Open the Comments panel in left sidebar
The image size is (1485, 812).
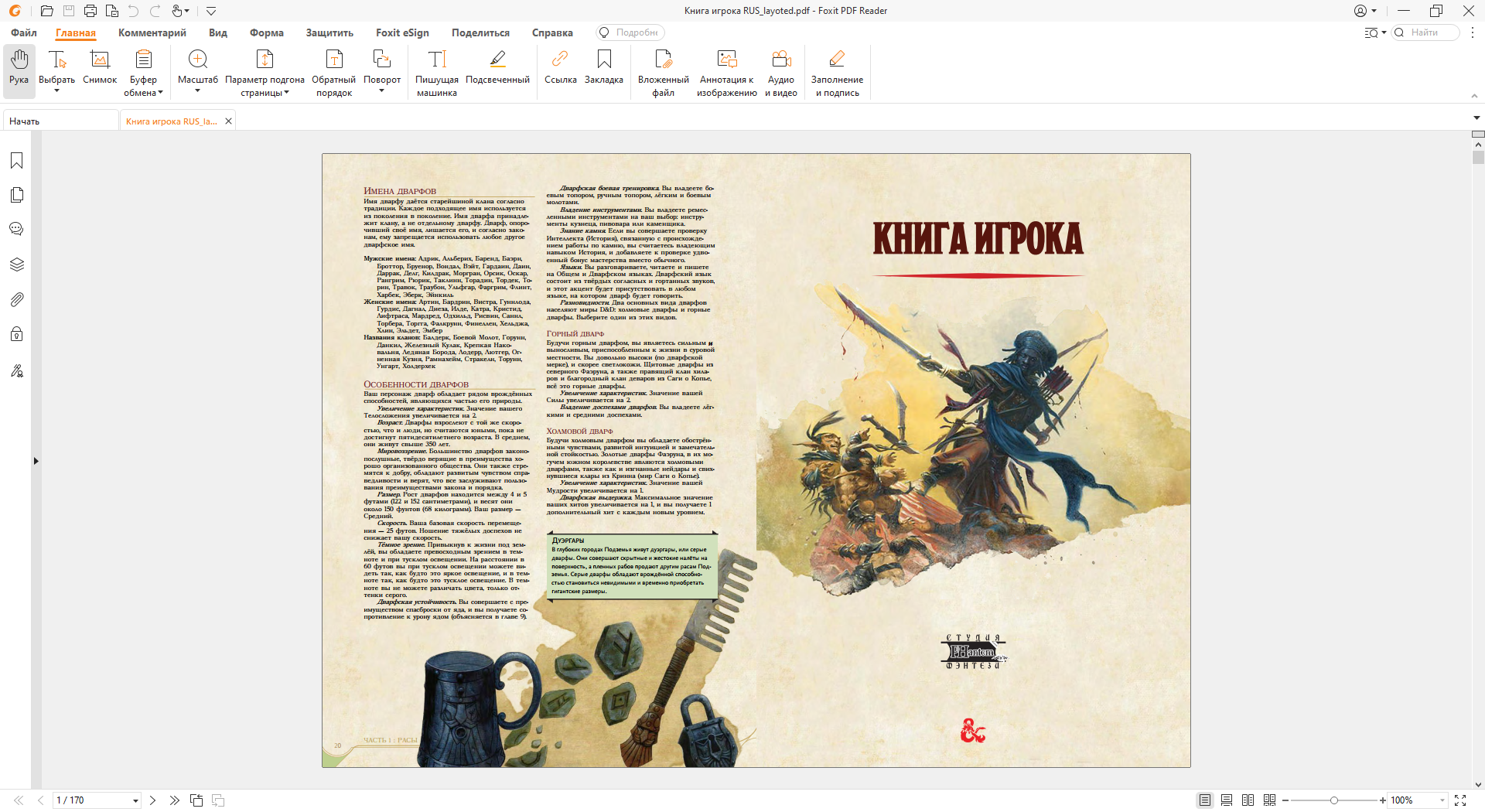[x=16, y=230]
